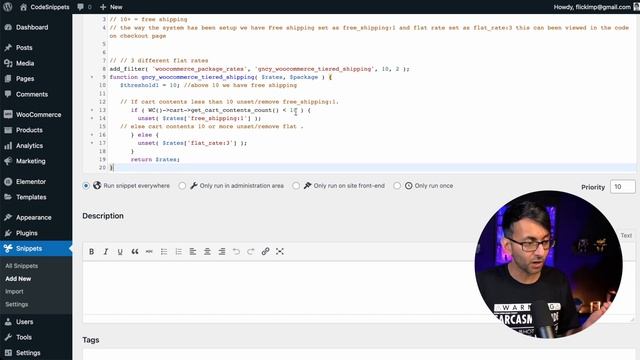The width and height of the screenshot is (640, 360).
Task: Click the Tags input field
Action: tap(359, 355)
